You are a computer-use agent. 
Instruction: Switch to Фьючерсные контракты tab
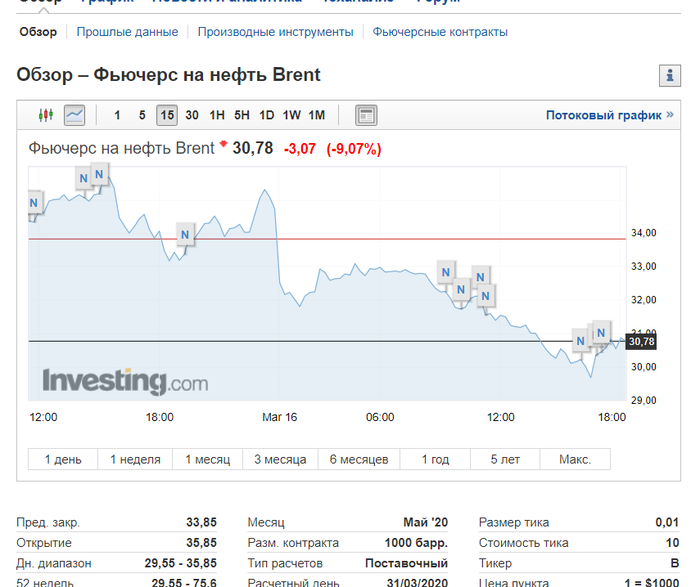click(x=440, y=32)
